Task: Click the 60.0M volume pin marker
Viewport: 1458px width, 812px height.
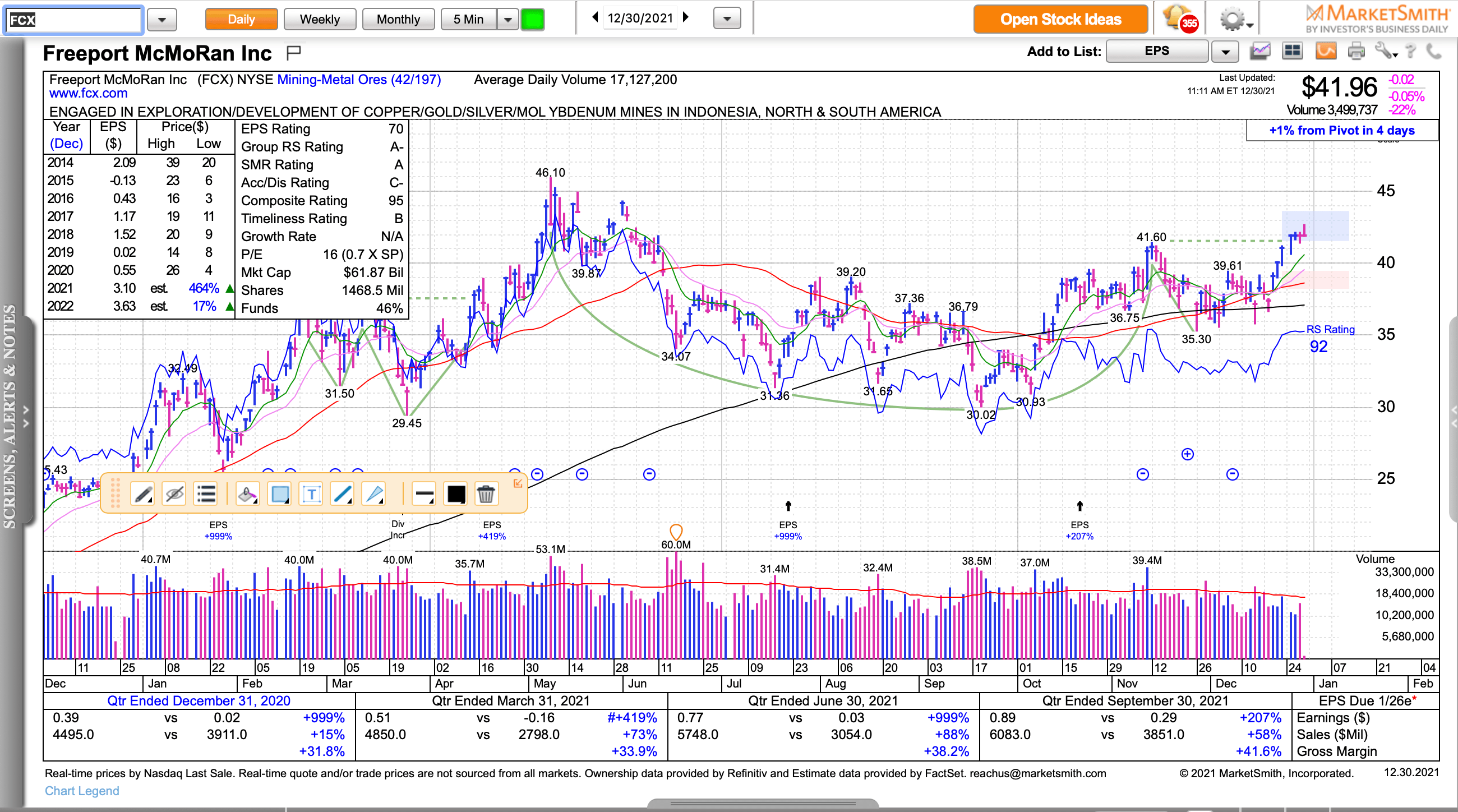Action: pyautogui.click(x=676, y=532)
